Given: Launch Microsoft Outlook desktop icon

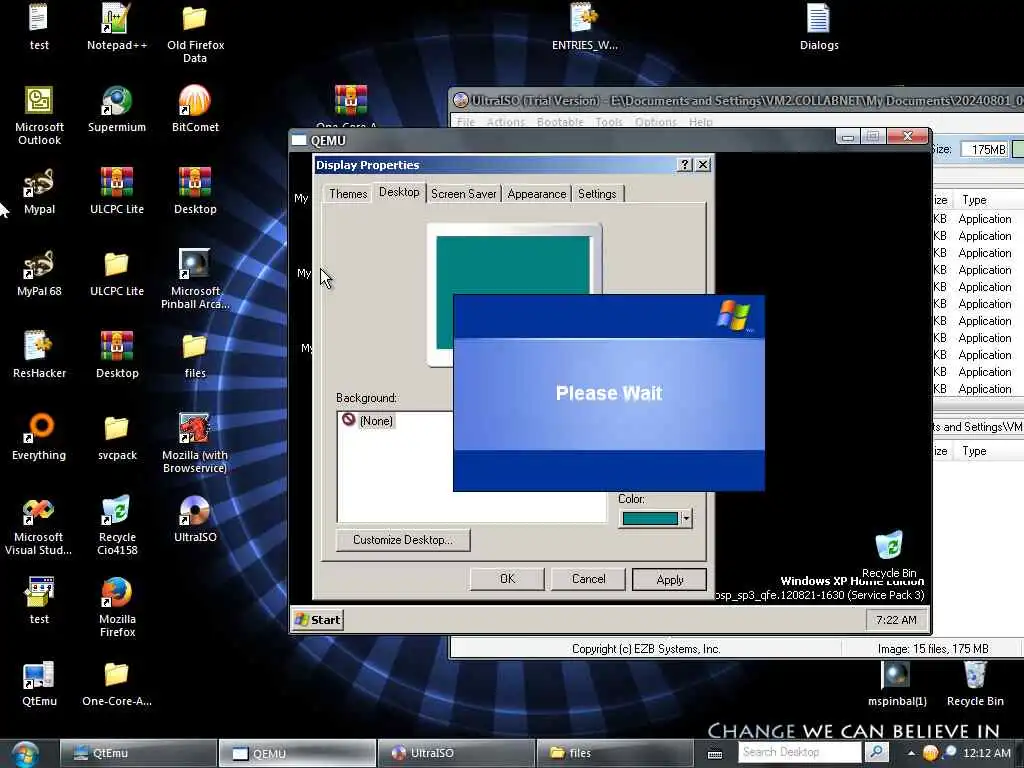Looking at the screenshot, I should click(39, 115).
